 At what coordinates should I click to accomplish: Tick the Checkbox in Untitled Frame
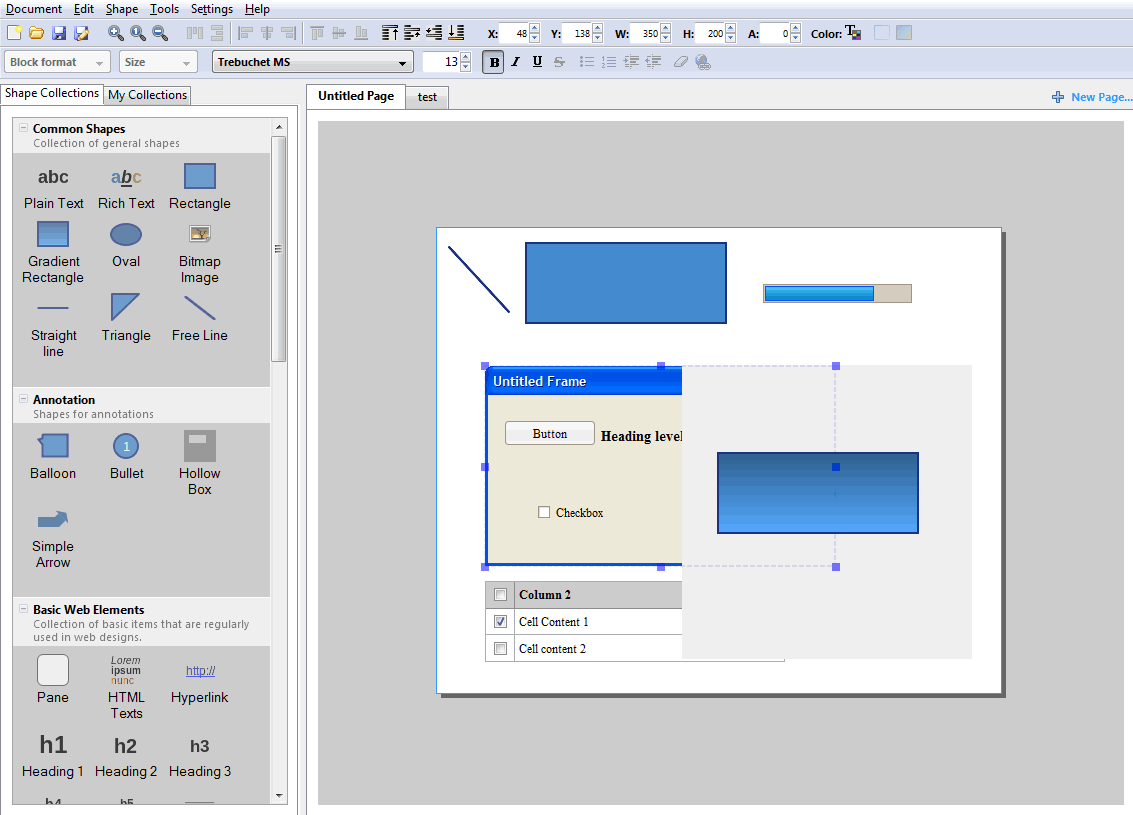click(544, 512)
